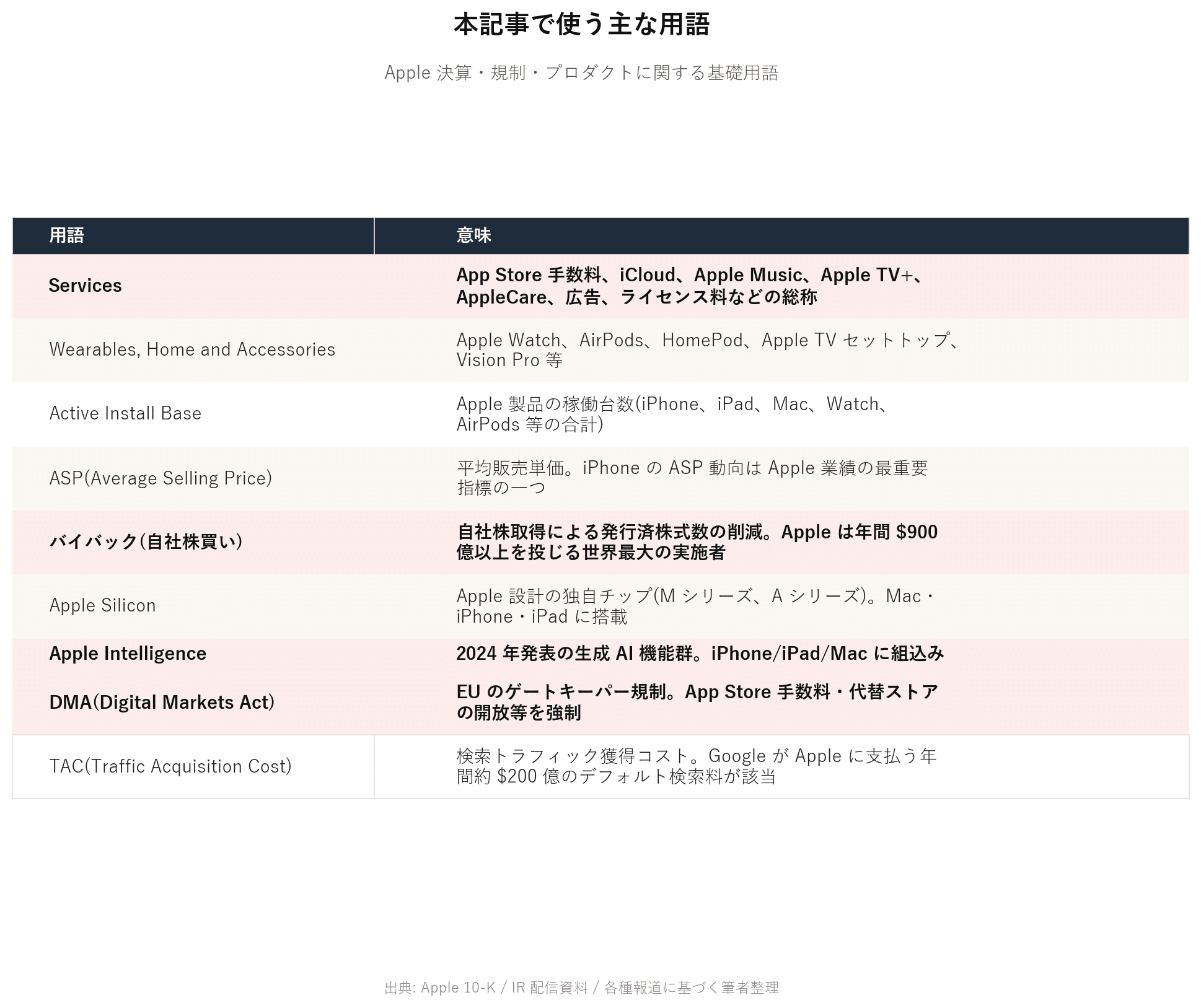Click the 平均販売単価 description cell
The width and height of the screenshot is (1201, 1008).
(x=781, y=478)
